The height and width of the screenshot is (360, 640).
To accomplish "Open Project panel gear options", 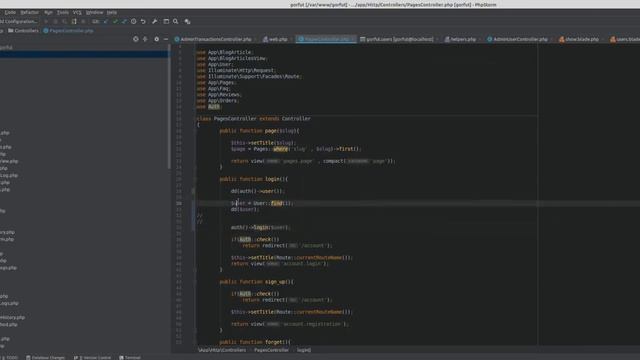I will 156,39.
